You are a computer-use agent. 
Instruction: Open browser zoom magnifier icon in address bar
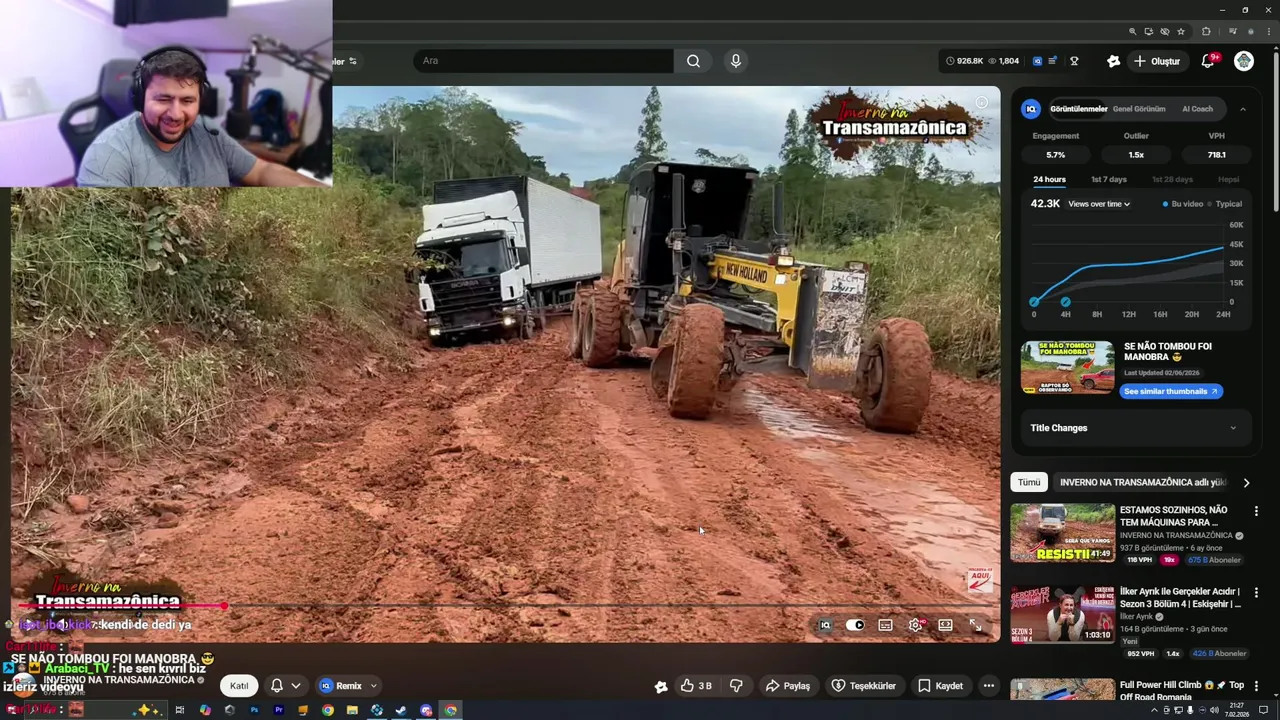[x=1132, y=32]
